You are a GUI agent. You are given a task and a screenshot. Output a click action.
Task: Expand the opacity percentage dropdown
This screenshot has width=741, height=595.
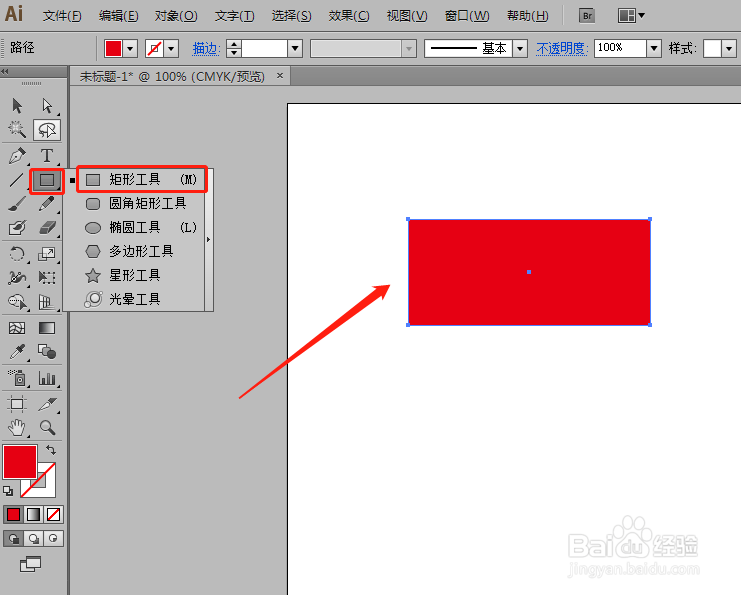[654, 48]
